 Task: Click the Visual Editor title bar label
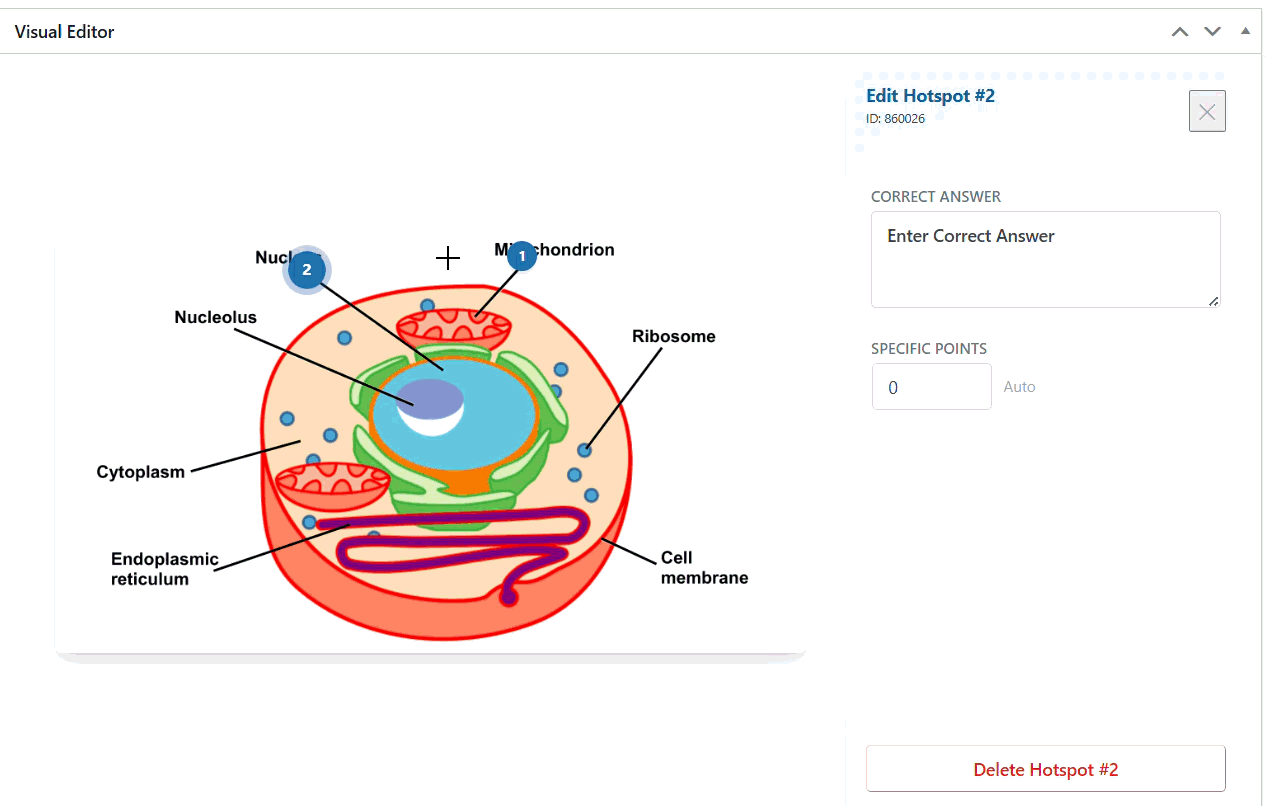coord(63,31)
